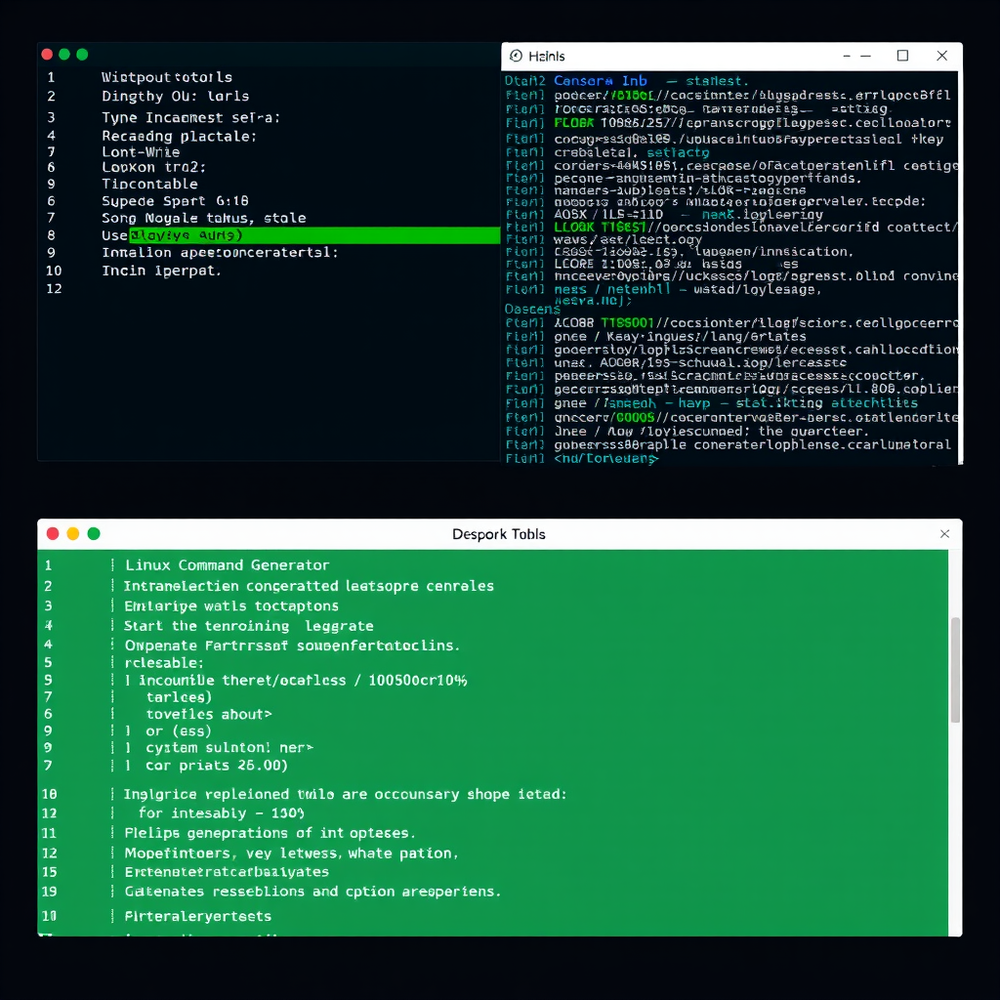Click the 'Lopkon tro2:' line
Screen dimensions: 1000x1000
coord(154,167)
